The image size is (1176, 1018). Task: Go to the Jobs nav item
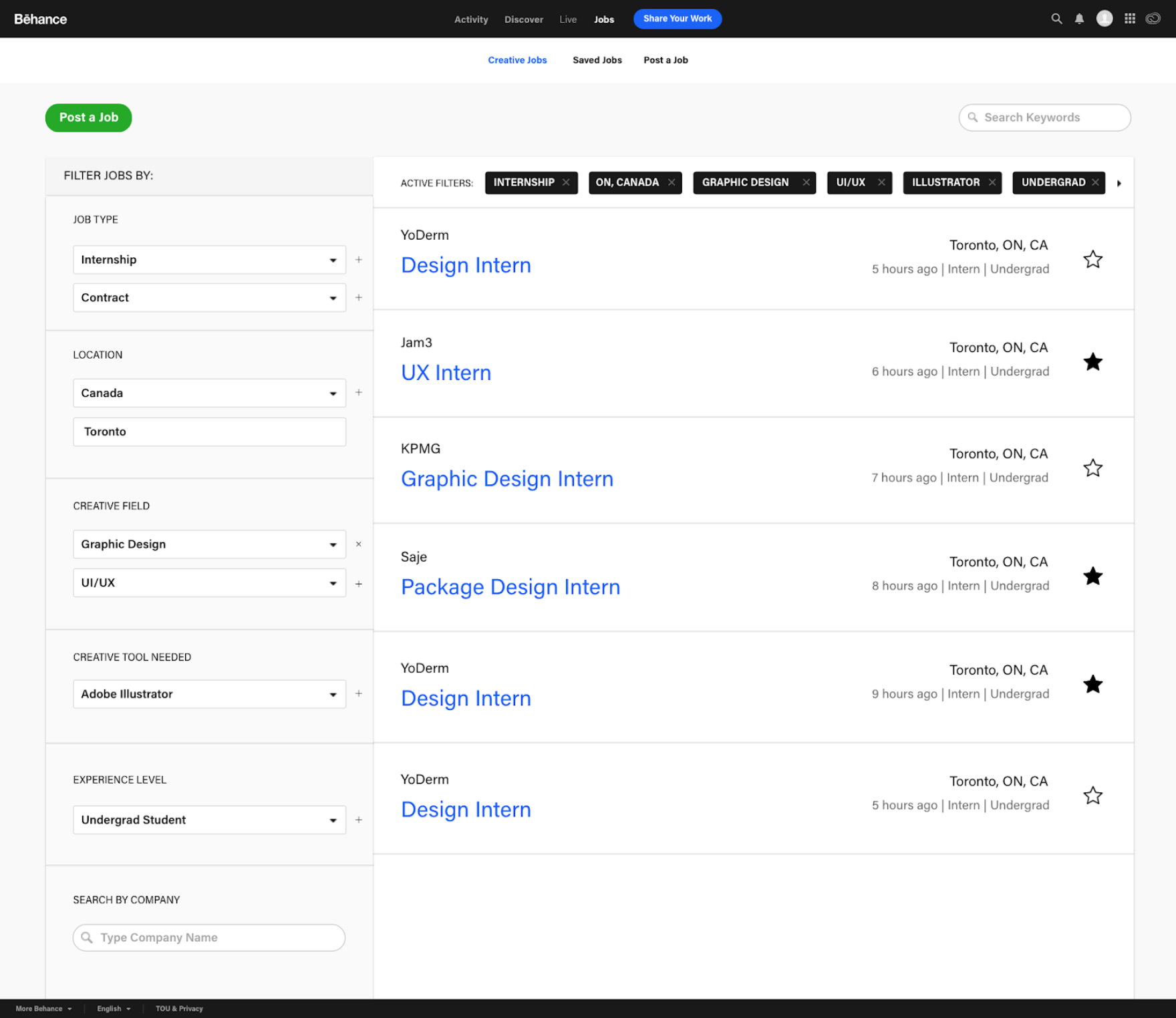[x=604, y=19]
